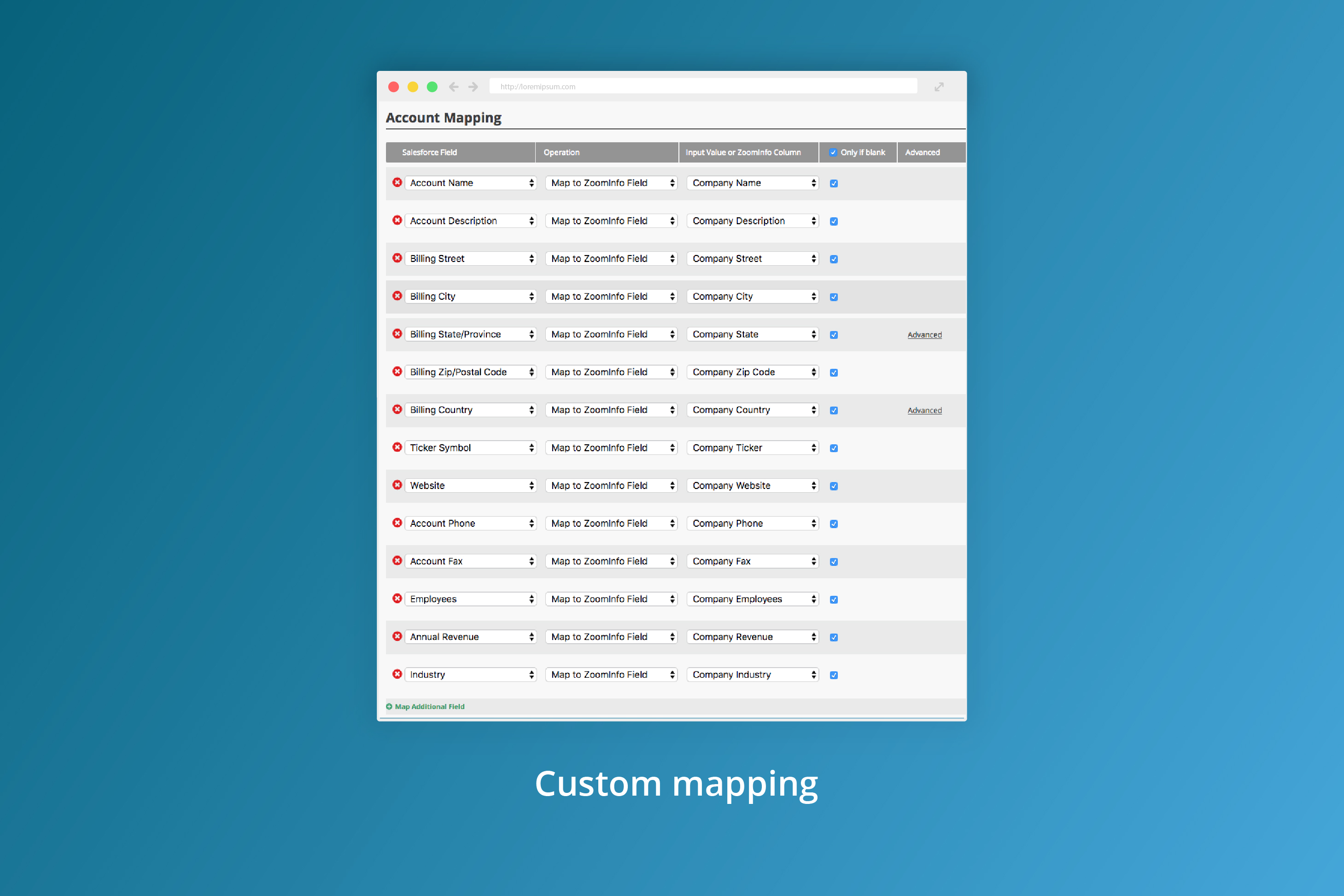This screenshot has height=896, width=1344.
Task: Click the green plus icon for additional field
Action: (x=389, y=706)
